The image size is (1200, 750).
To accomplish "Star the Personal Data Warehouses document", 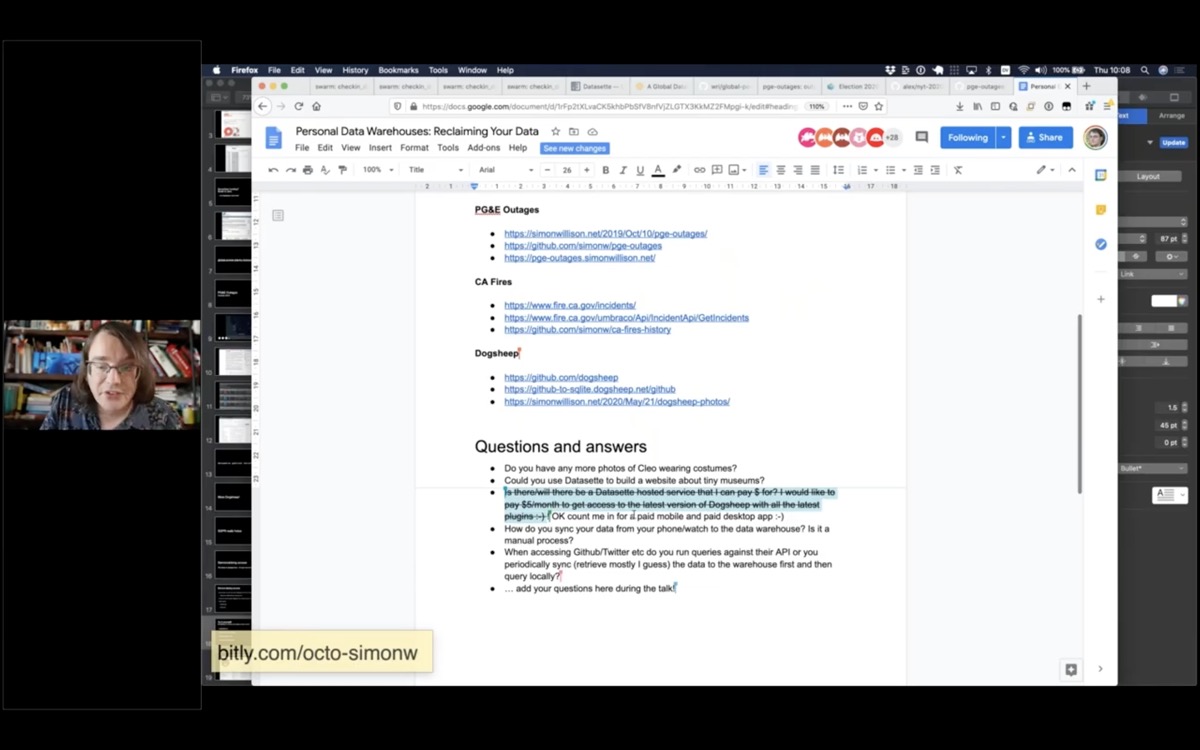I will point(556,131).
